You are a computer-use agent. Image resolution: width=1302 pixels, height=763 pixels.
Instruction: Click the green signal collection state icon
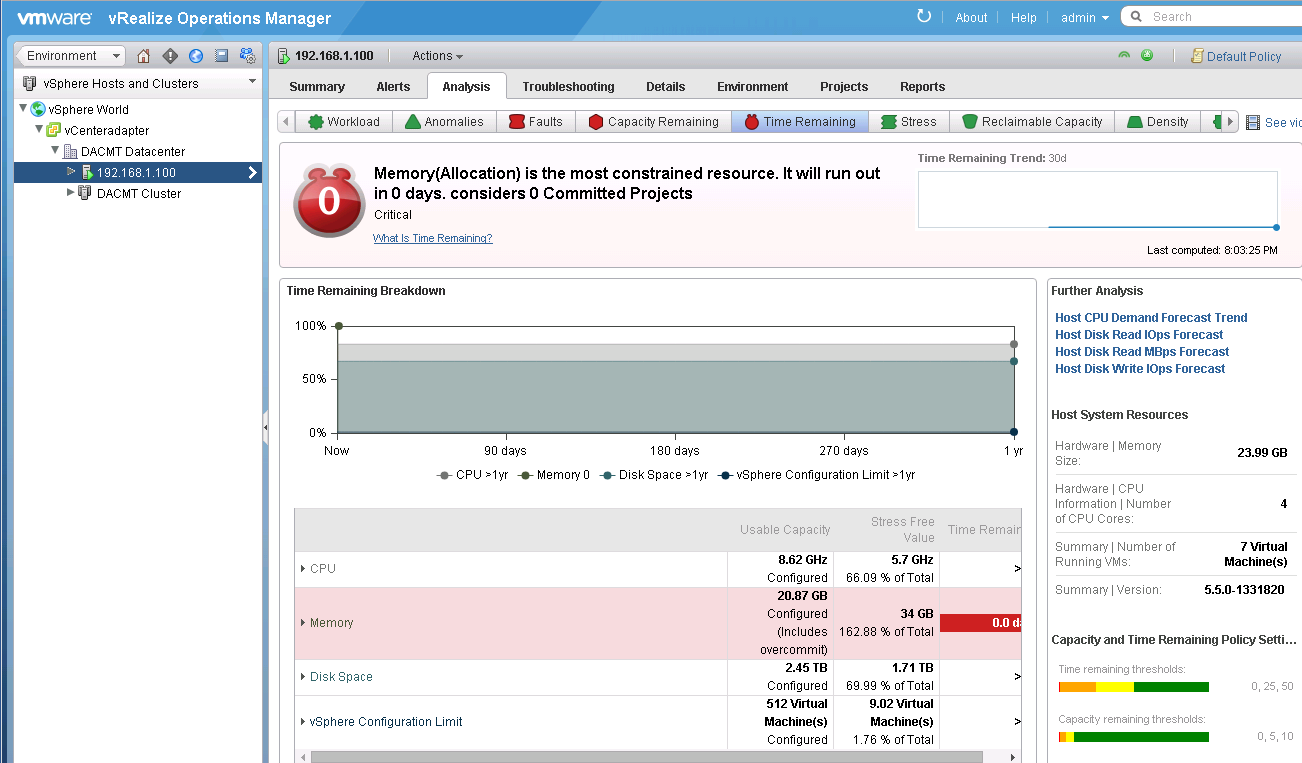coord(1124,56)
